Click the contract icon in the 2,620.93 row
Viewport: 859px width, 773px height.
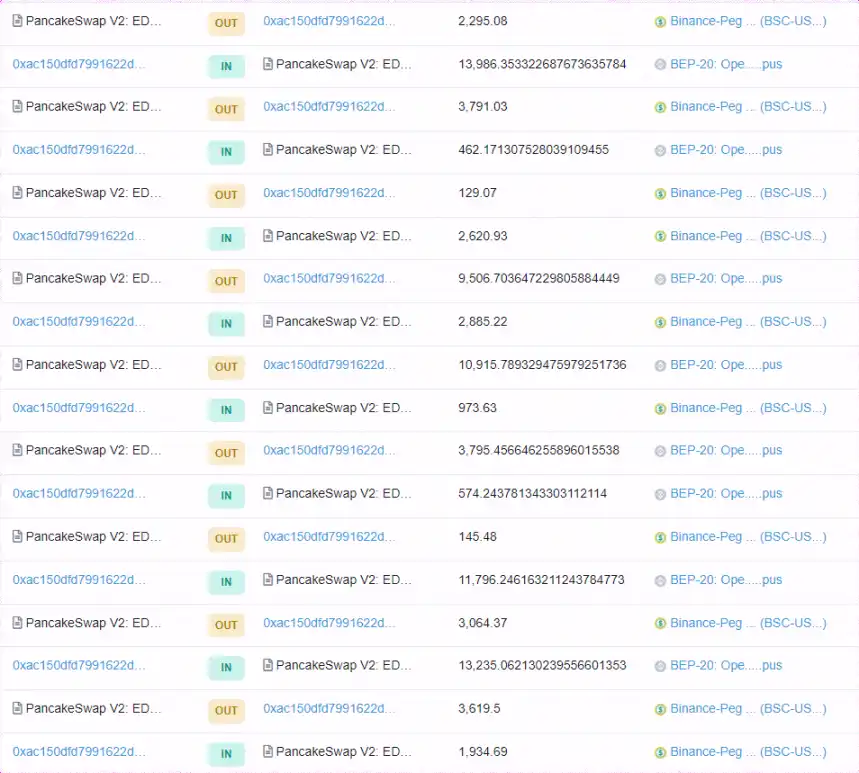point(268,236)
